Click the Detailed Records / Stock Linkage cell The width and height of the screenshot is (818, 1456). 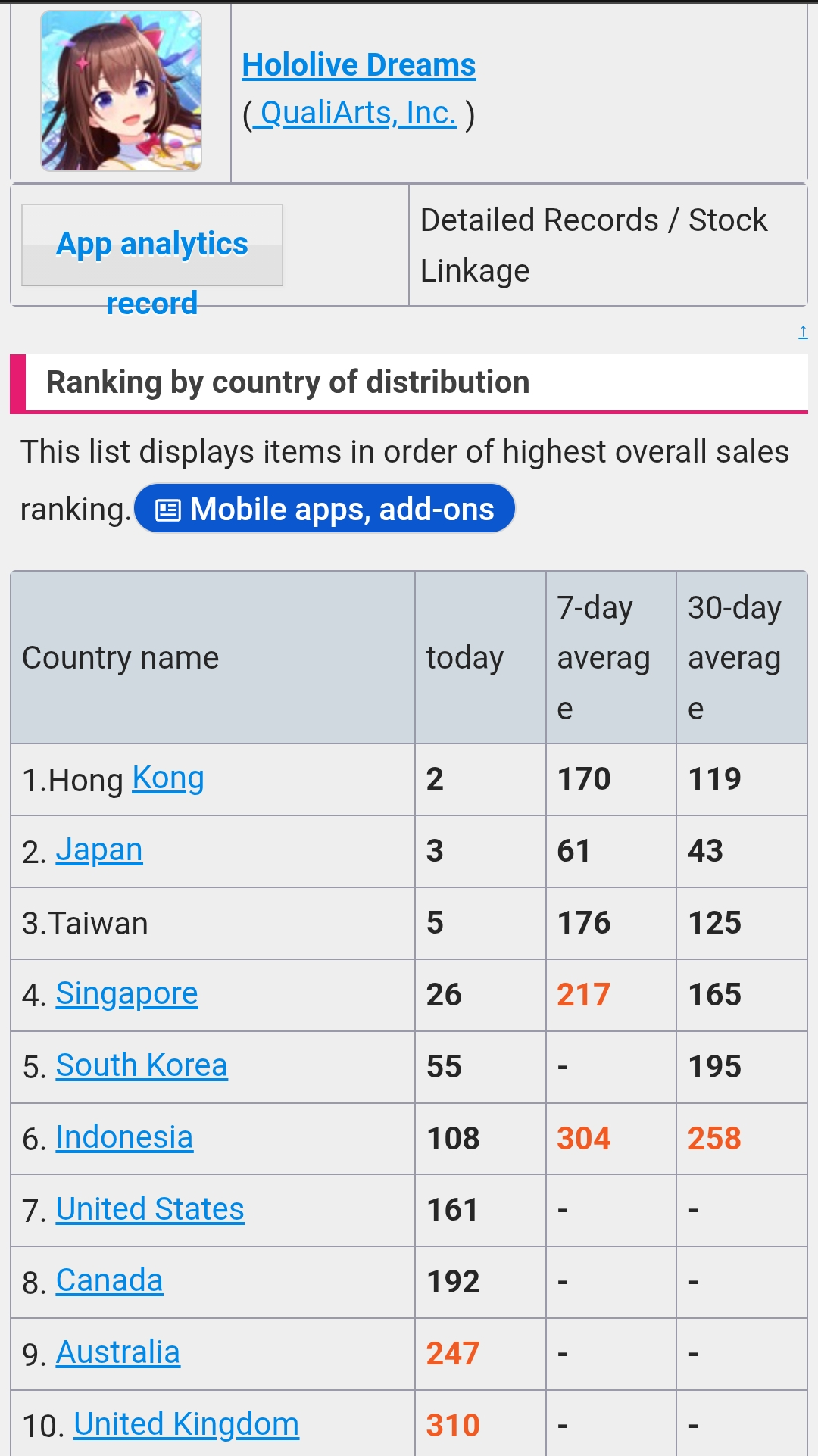click(x=608, y=245)
